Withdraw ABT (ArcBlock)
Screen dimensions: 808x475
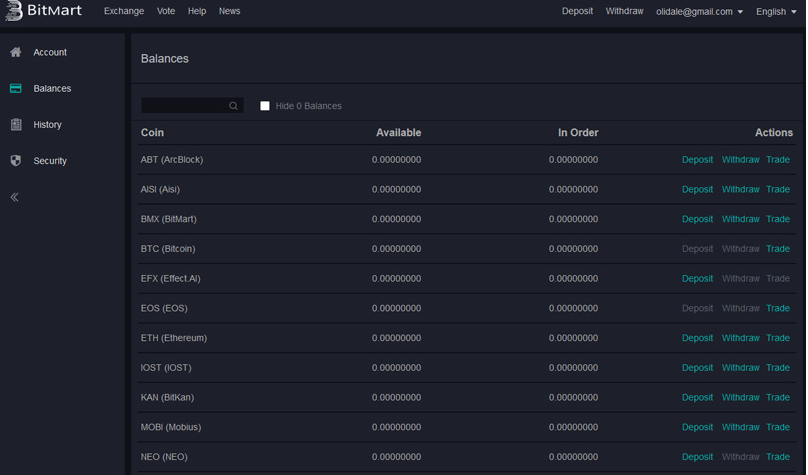point(740,160)
